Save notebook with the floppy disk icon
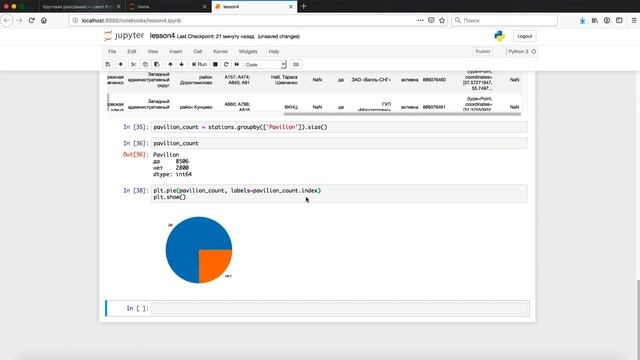640x360 pixels. (x=108, y=64)
